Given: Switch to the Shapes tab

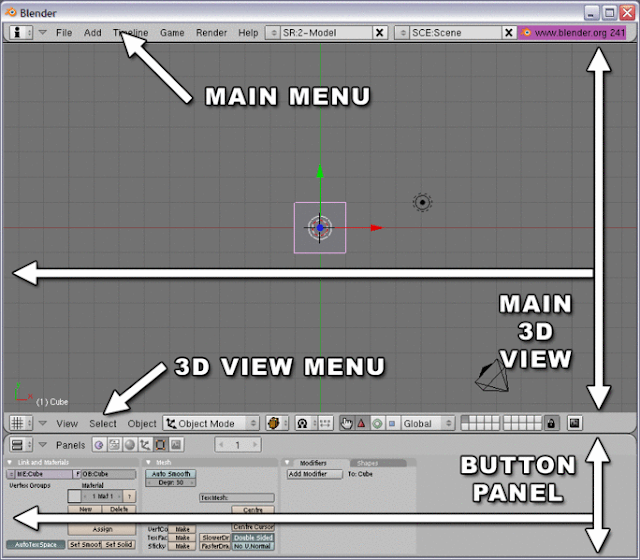Looking at the screenshot, I should point(378,463).
